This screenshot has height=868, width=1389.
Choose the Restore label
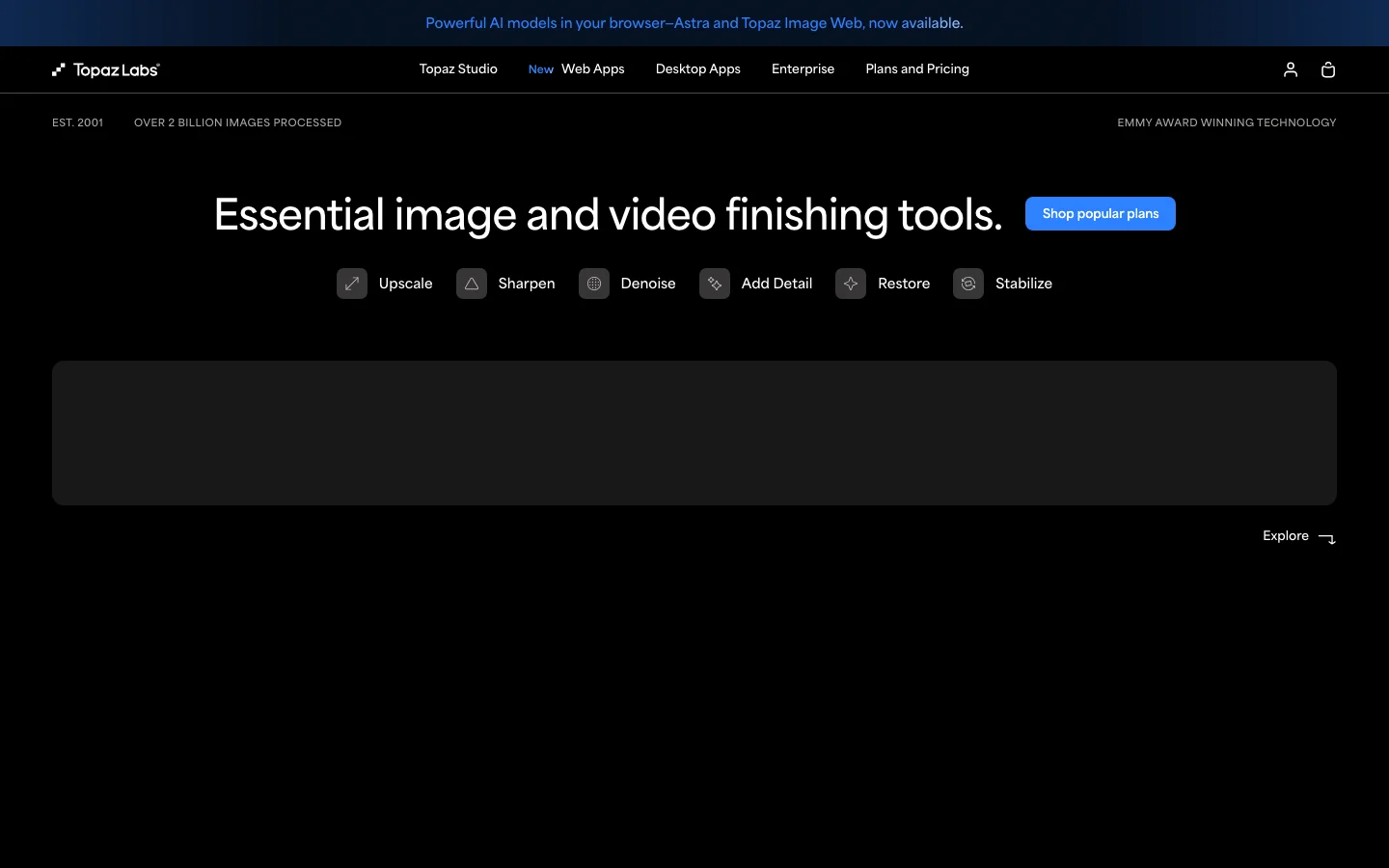click(x=904, y=284)
